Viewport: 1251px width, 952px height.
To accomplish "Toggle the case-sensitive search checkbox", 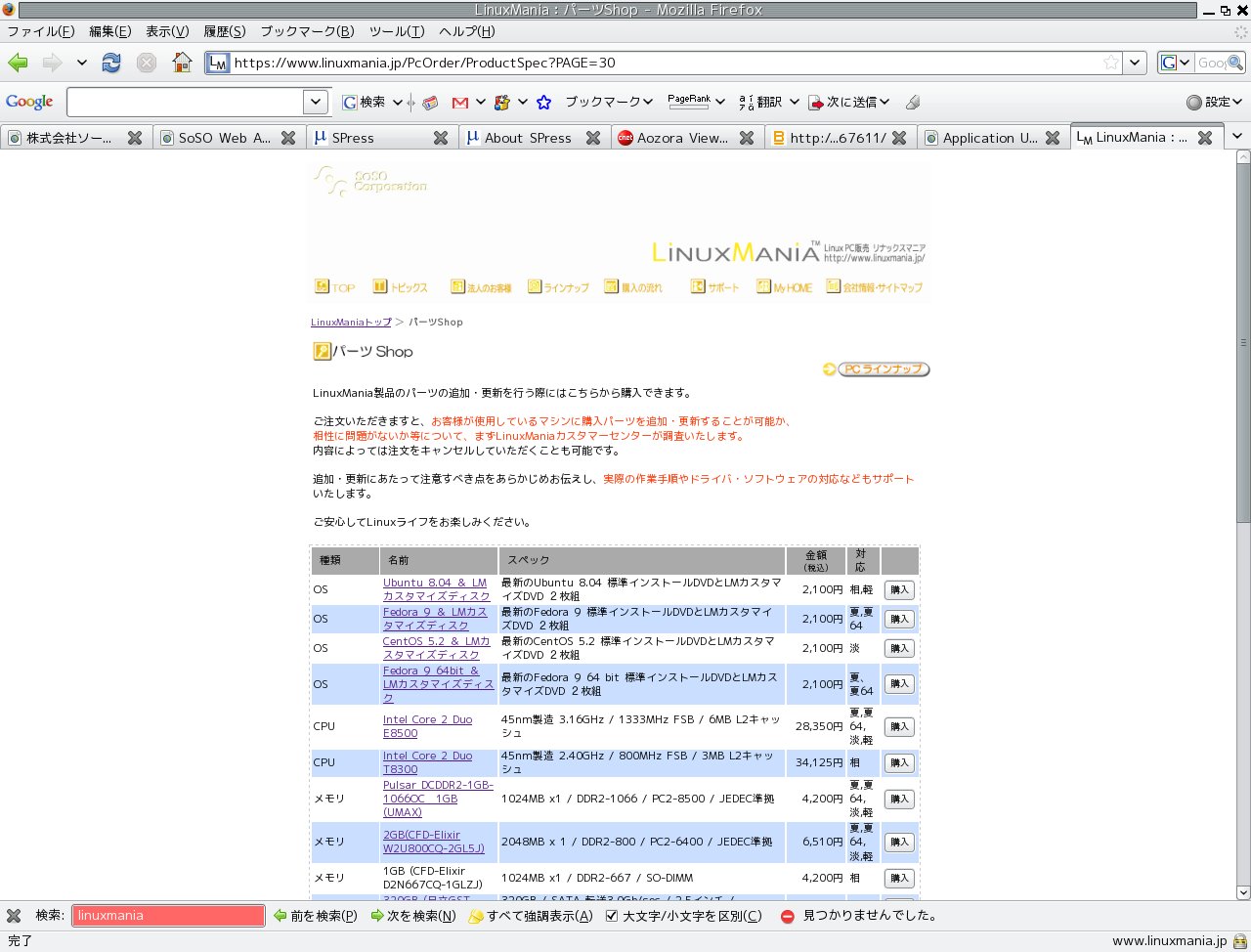I will [612, 916].
